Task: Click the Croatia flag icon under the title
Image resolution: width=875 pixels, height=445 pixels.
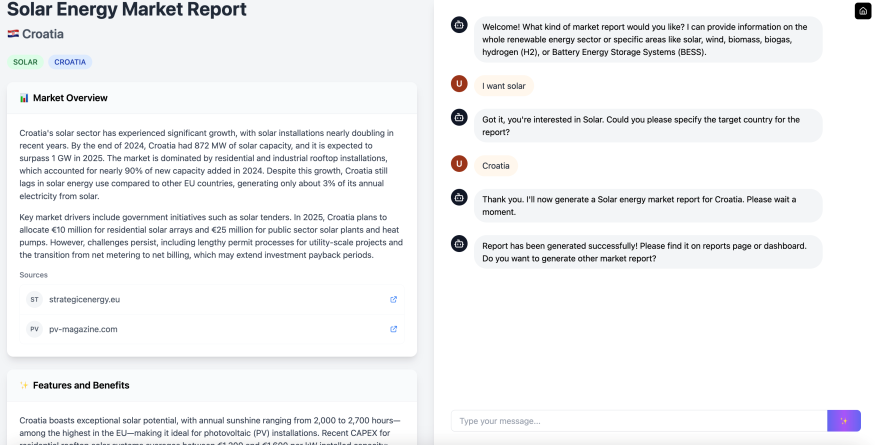Action: coord(13,34)
